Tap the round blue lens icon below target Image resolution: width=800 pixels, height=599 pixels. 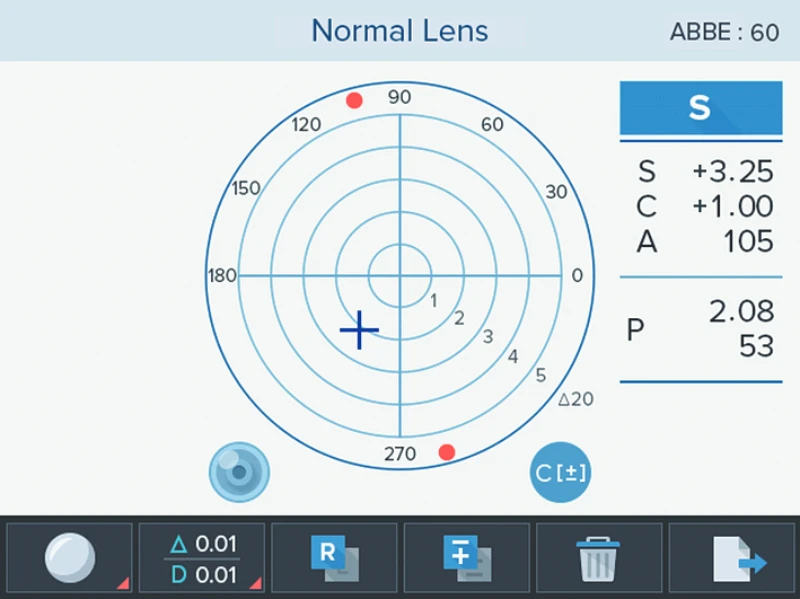[240, 471]
